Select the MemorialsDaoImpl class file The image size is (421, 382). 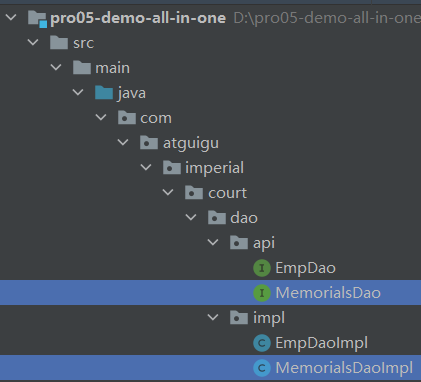click(x=344, y=368)
